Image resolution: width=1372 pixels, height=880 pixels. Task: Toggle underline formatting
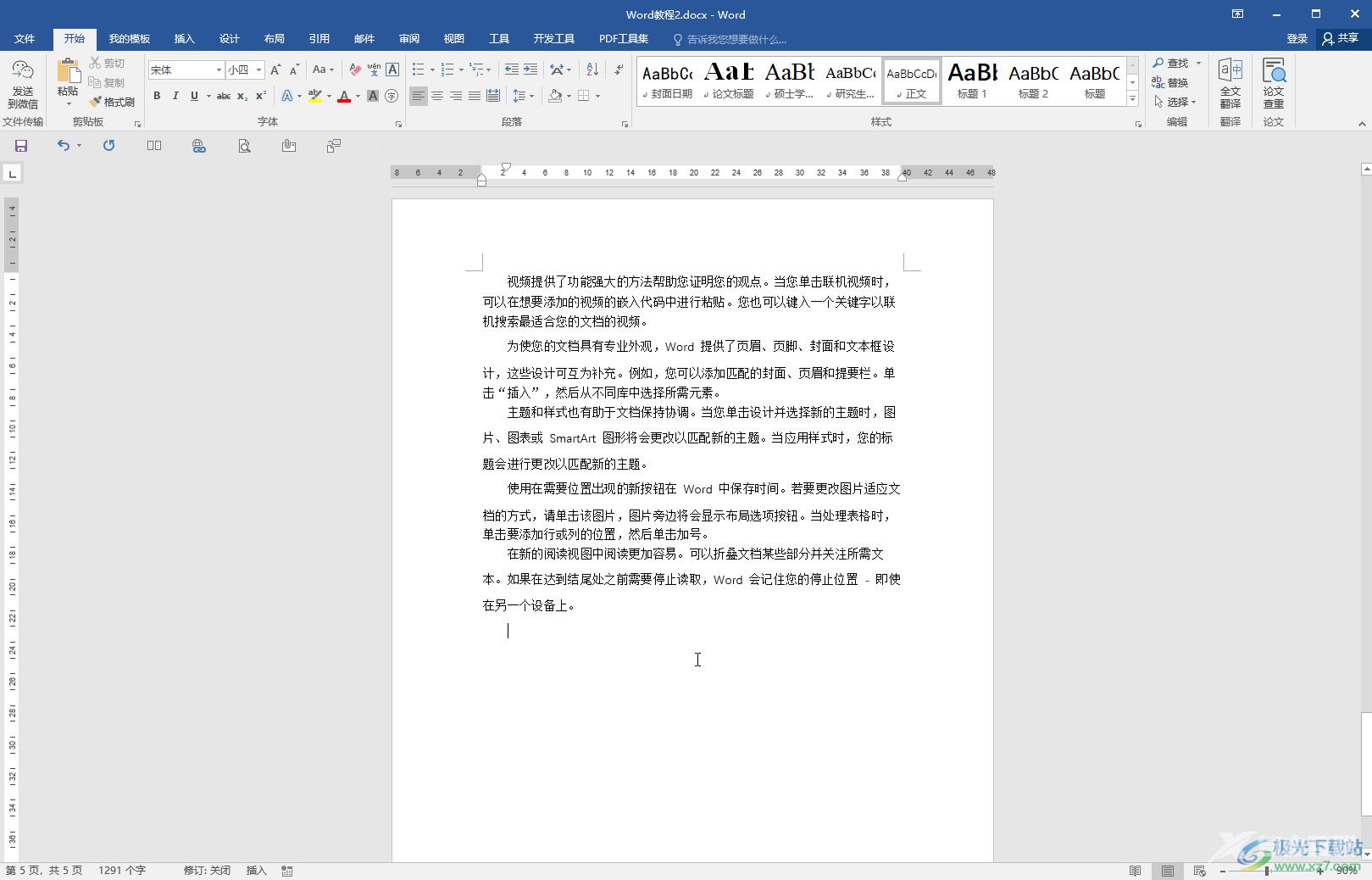[x=194, y=96]
